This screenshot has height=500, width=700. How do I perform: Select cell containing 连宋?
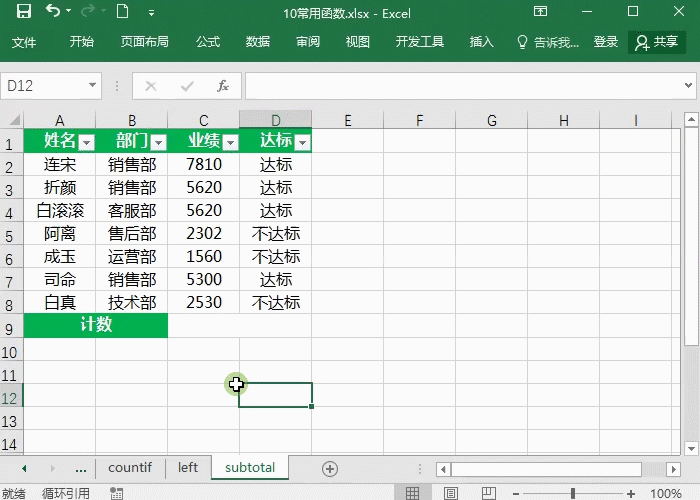point(59,165)
